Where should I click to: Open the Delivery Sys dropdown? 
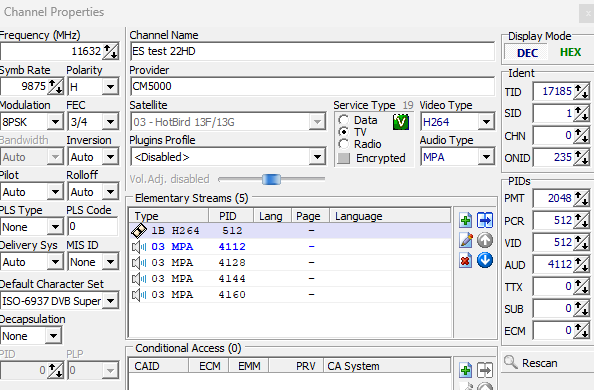[55, 262]
